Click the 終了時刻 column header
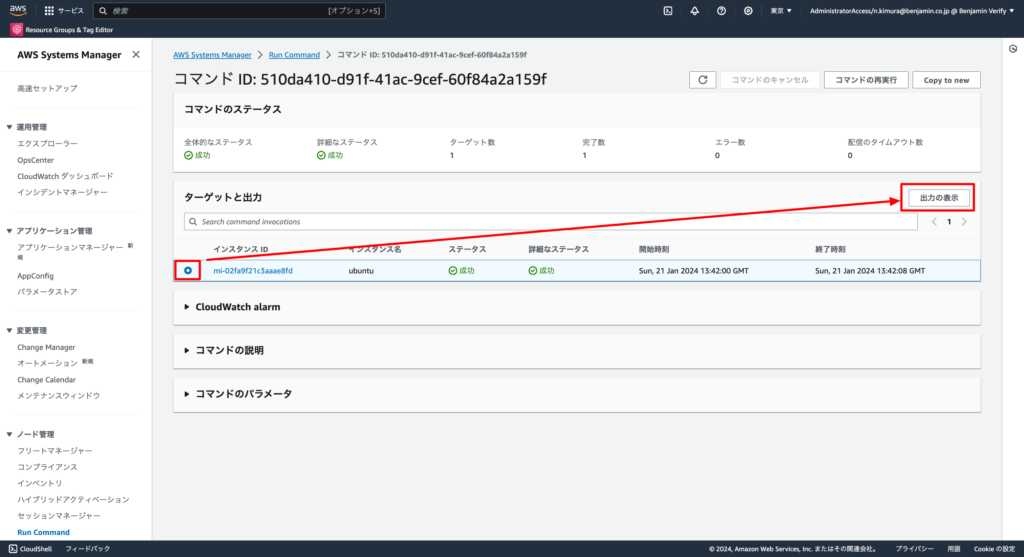 (830, 249)
